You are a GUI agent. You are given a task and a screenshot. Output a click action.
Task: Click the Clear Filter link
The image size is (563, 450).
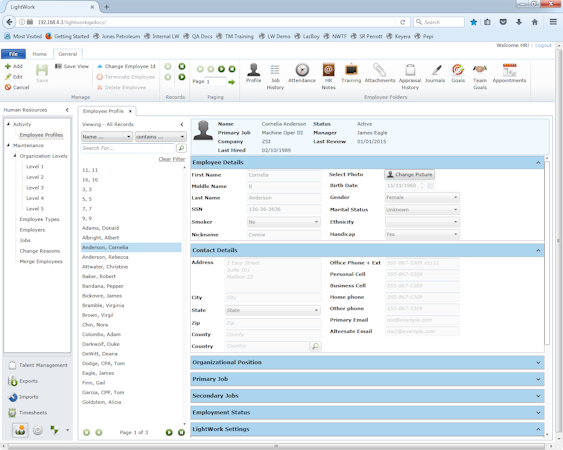coord(172,159)
